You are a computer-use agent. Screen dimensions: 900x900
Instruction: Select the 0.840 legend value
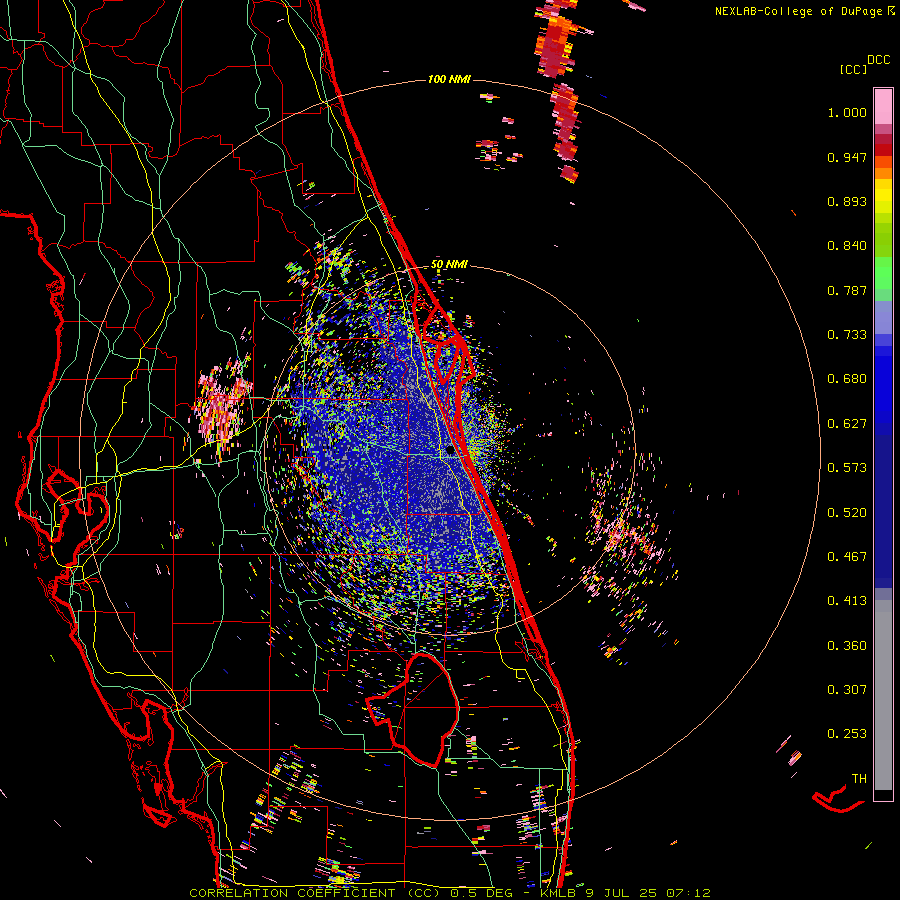[847, 246]
